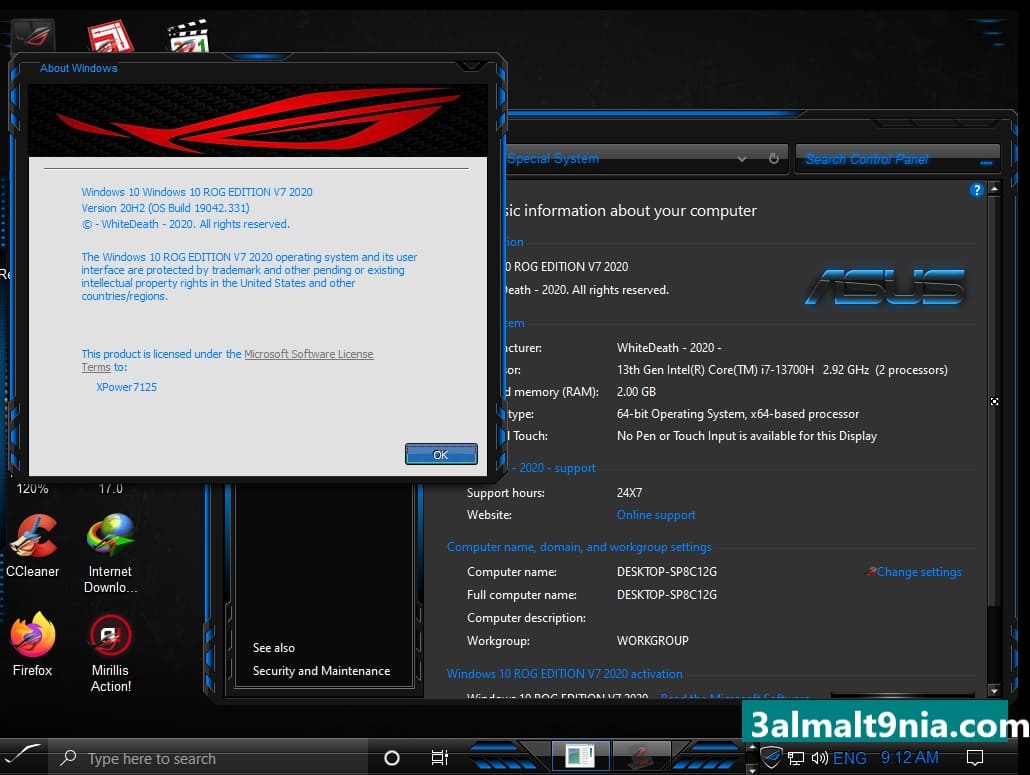Show hidden tray icons arrow
The image size is (1030, 775).
(753, 747)
